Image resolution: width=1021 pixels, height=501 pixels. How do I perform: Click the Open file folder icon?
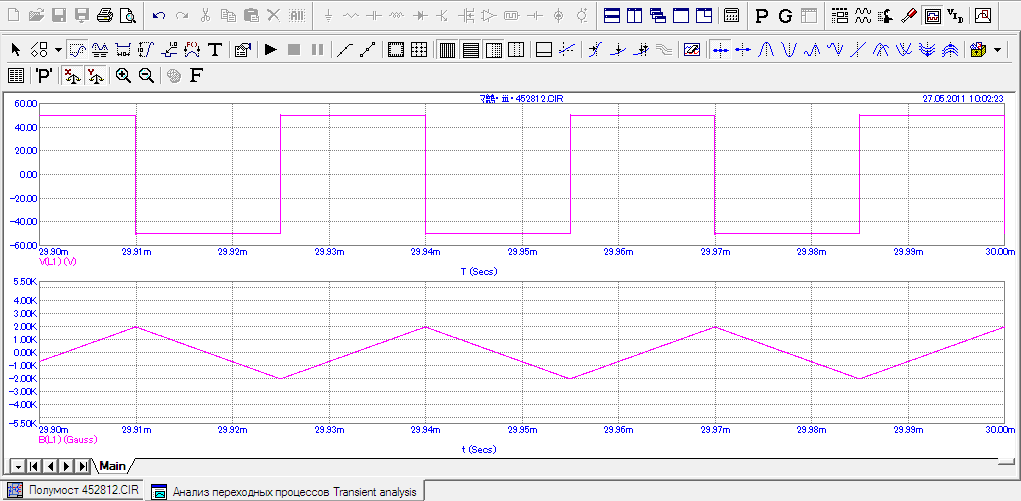[x=37, y=16]
